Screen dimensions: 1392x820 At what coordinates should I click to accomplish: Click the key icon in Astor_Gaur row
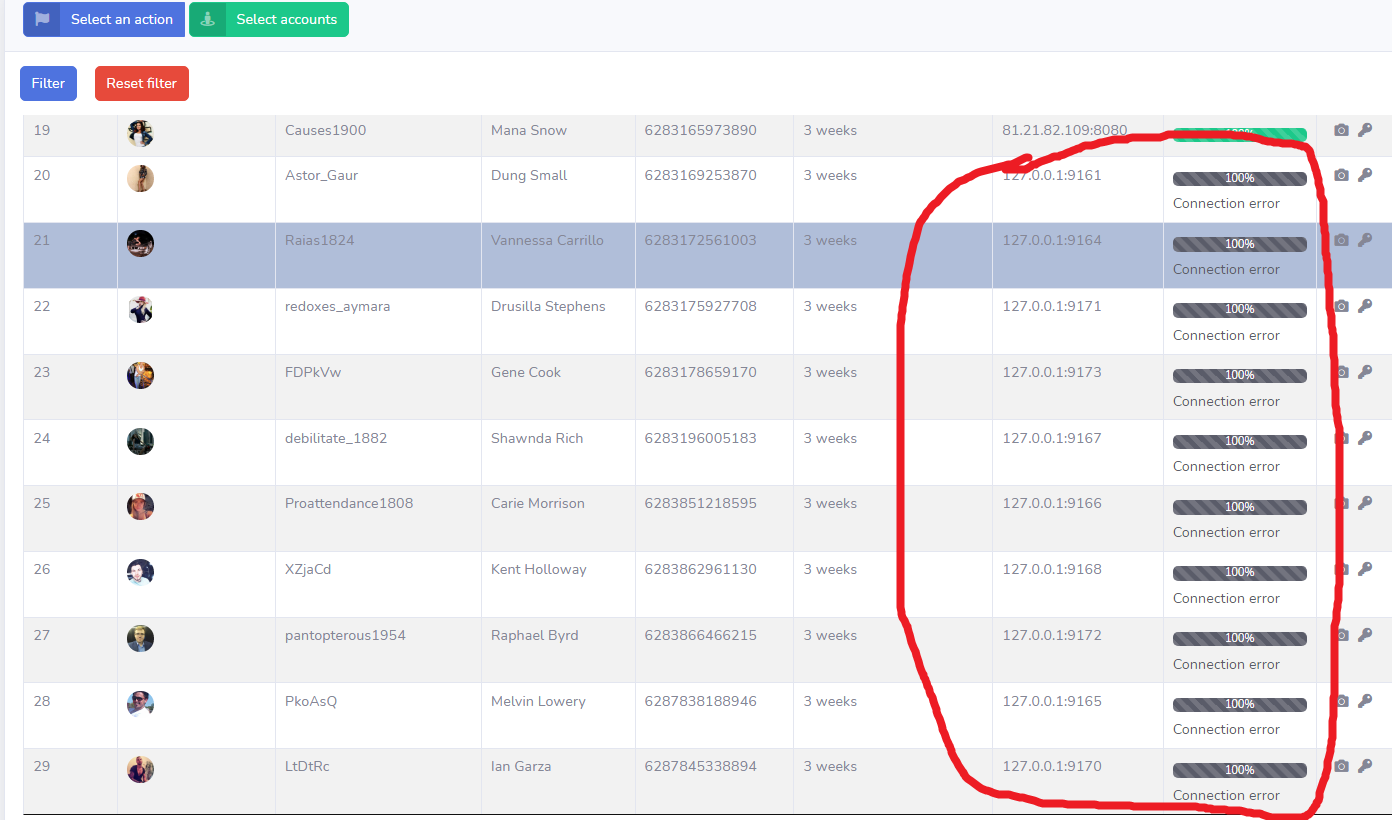coord(1365,175)
